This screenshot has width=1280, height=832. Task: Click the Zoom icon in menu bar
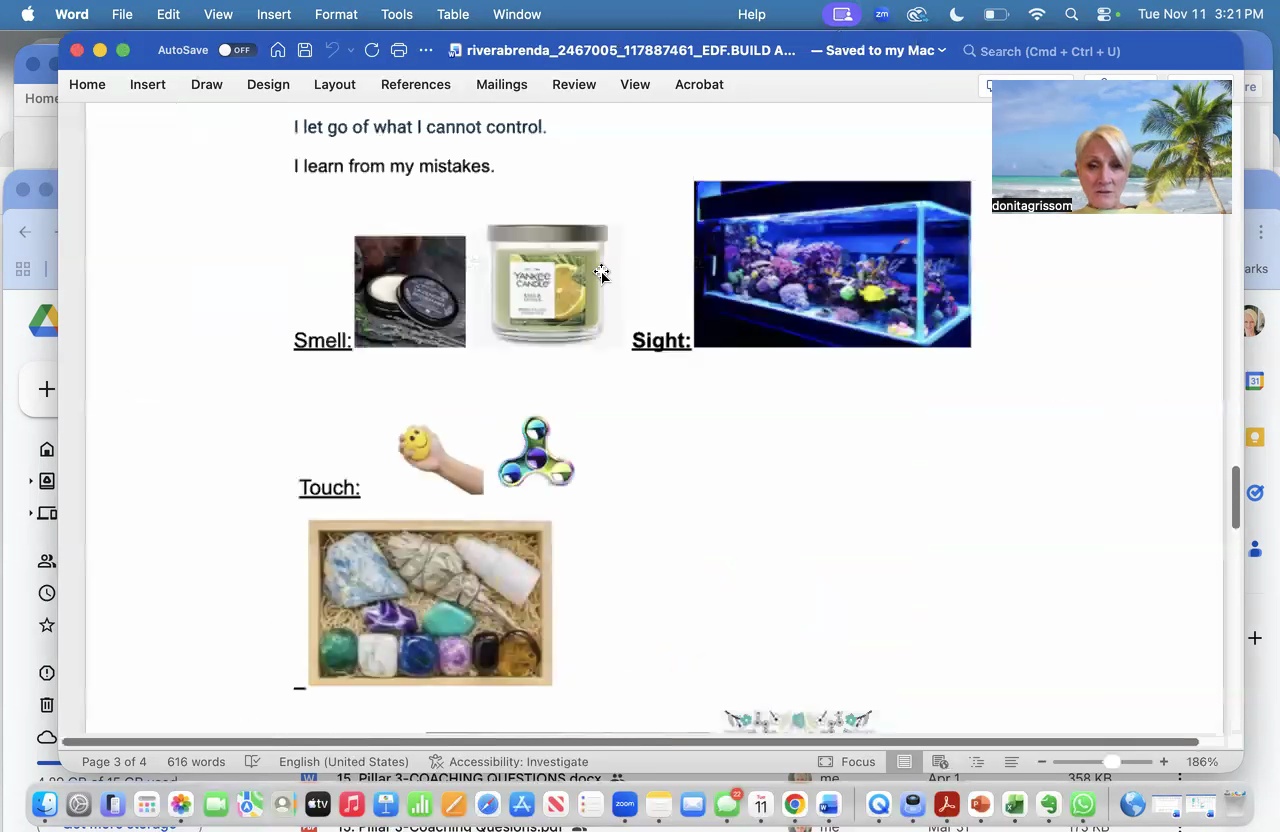point(881,14)
